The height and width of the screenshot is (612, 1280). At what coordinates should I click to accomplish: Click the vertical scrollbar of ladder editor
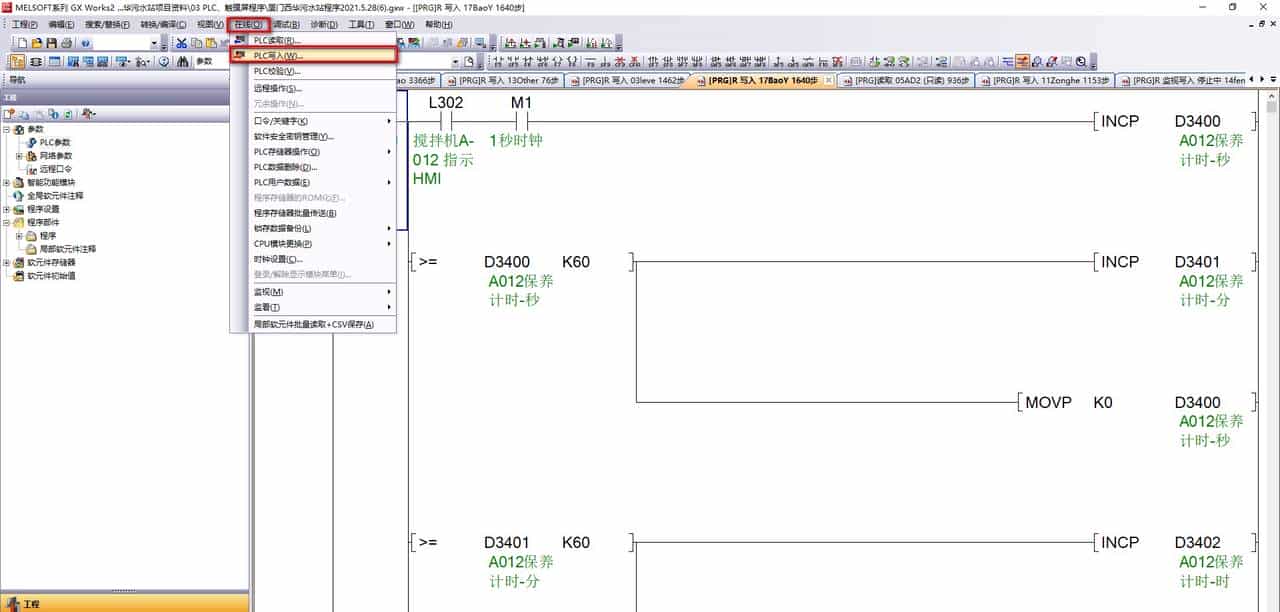tap(1271, 350)
